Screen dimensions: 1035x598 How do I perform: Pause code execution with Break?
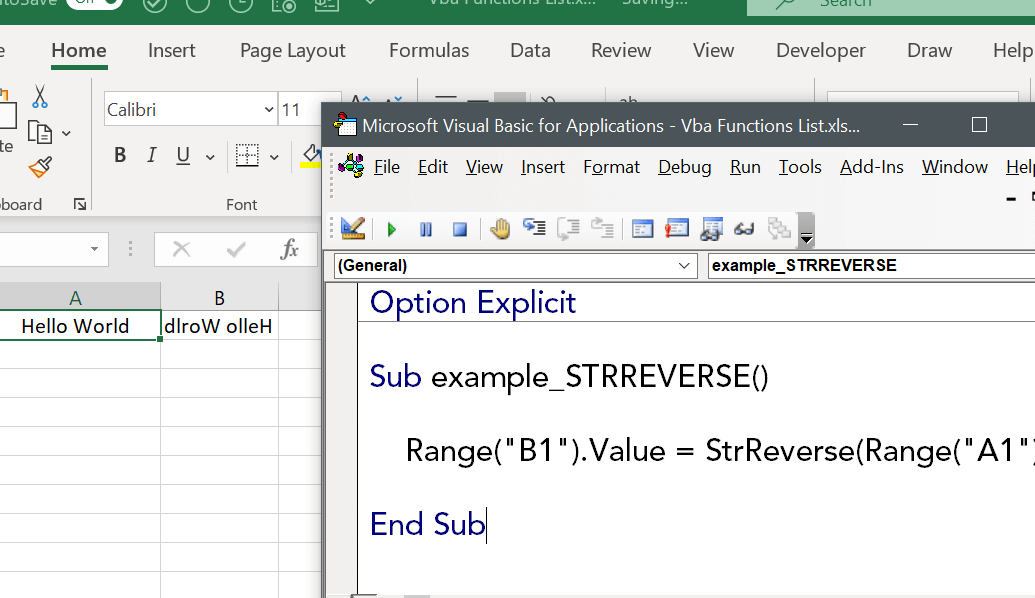[x=425, y=229]
